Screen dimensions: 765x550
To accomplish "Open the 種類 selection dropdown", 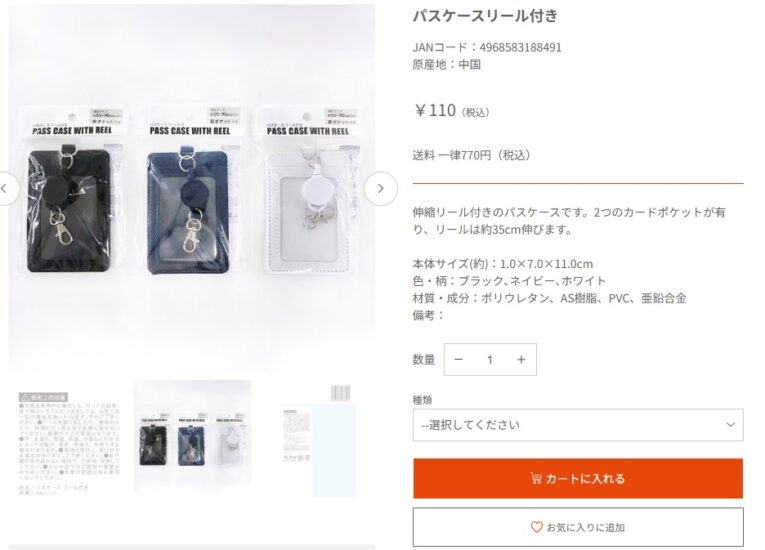I will point(578,425).
